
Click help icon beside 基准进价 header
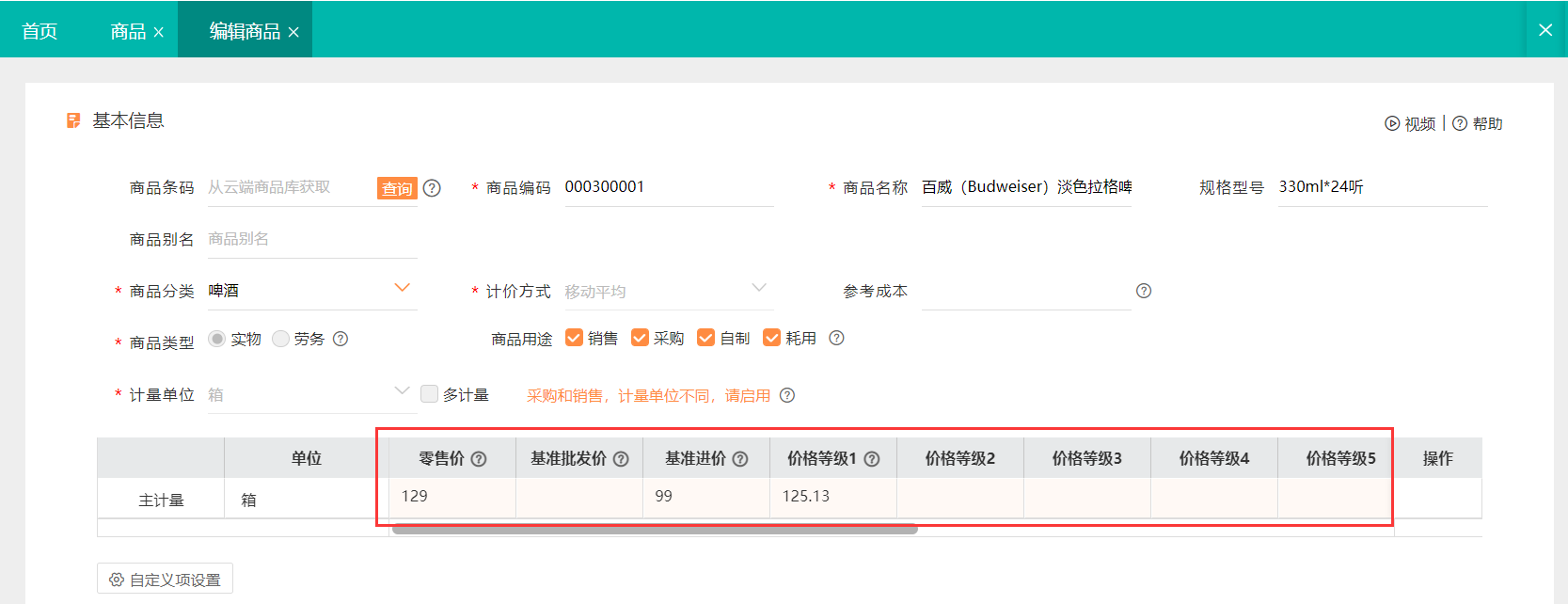pyautogui.click(x=740, y=459)
